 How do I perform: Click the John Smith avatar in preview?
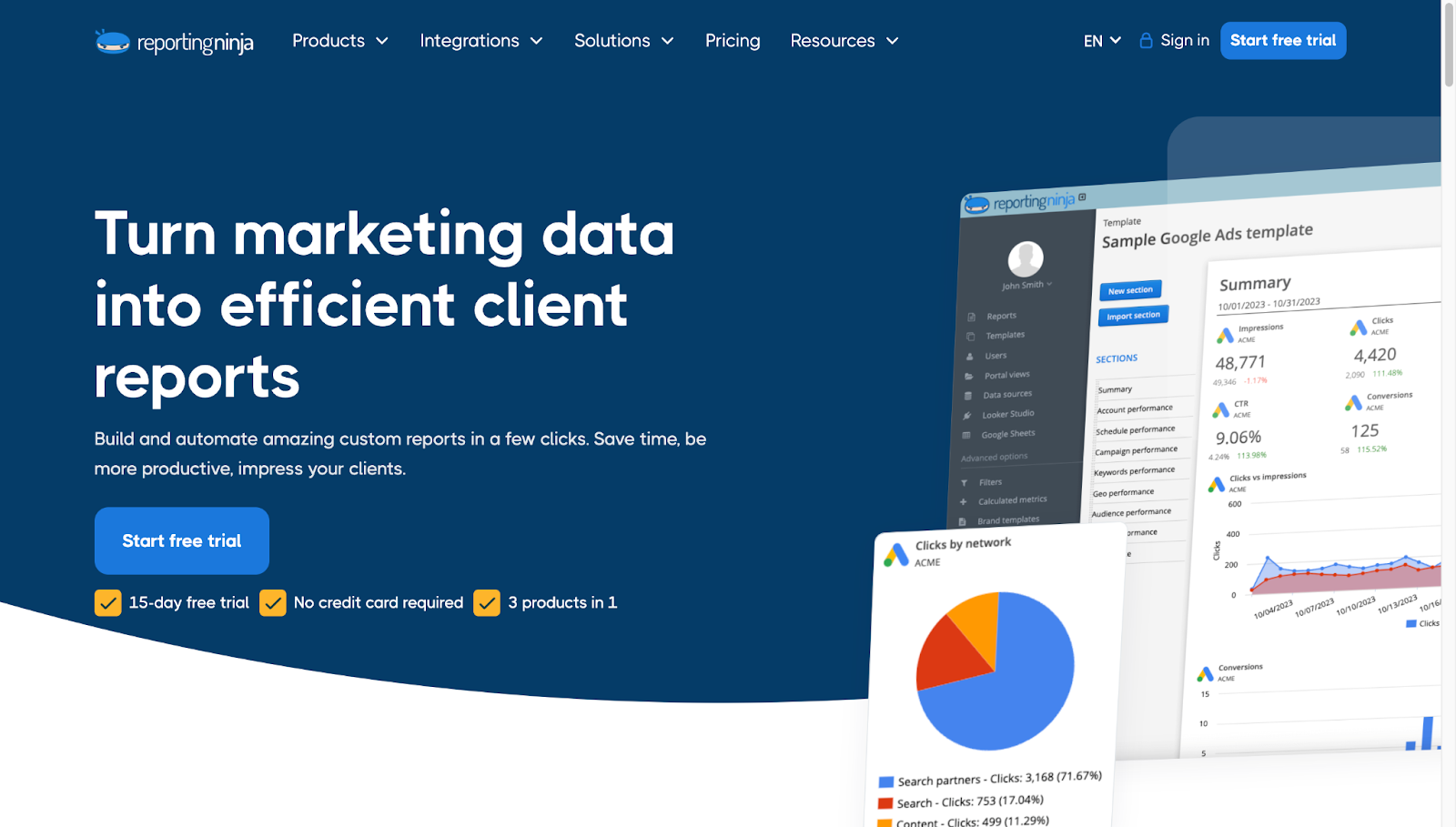tap(1026, 259)
